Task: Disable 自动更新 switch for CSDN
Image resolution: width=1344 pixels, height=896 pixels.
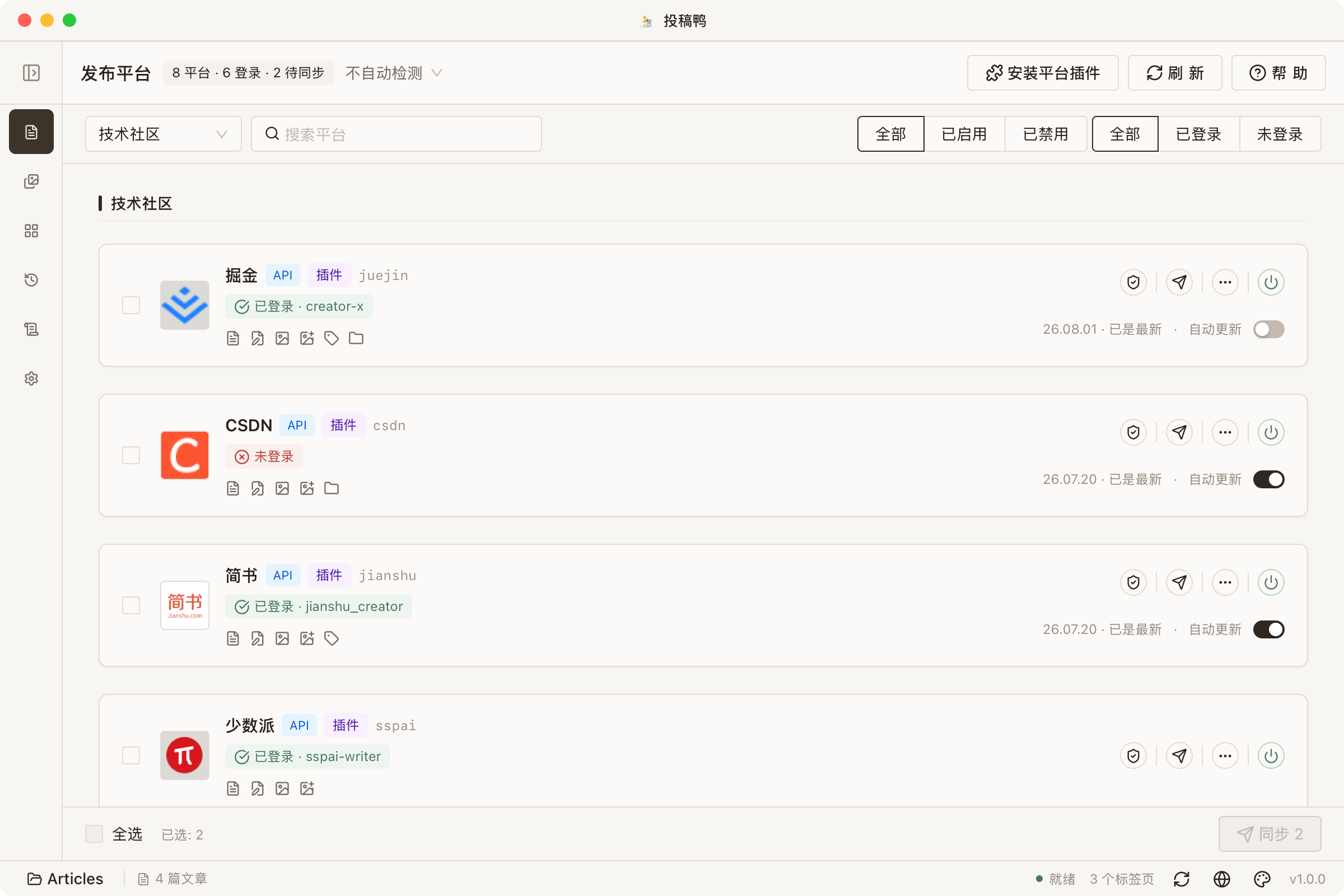Action: pyautogui.click(x=1268, y=479)
